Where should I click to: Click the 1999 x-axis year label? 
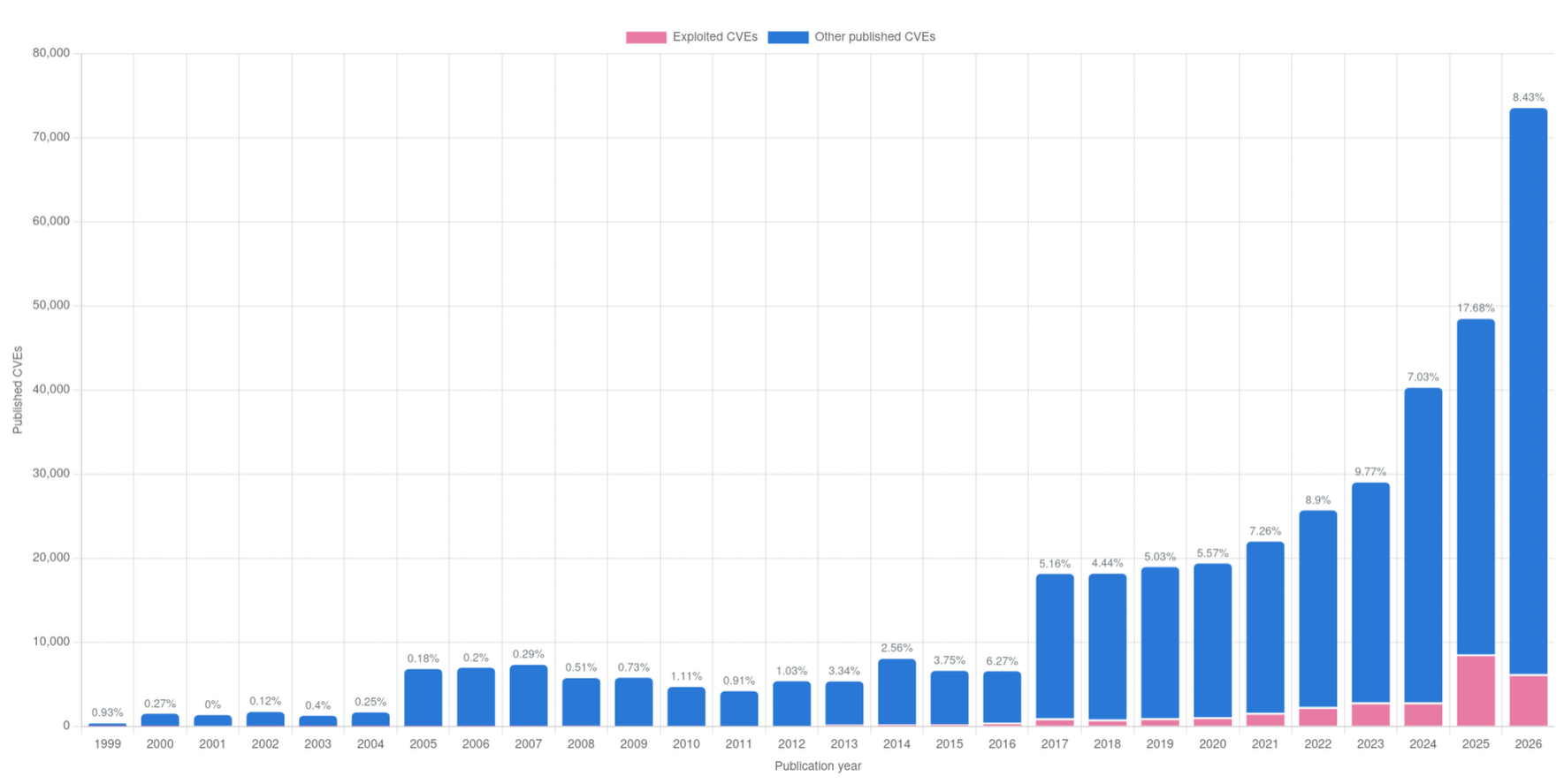(107, 744)
